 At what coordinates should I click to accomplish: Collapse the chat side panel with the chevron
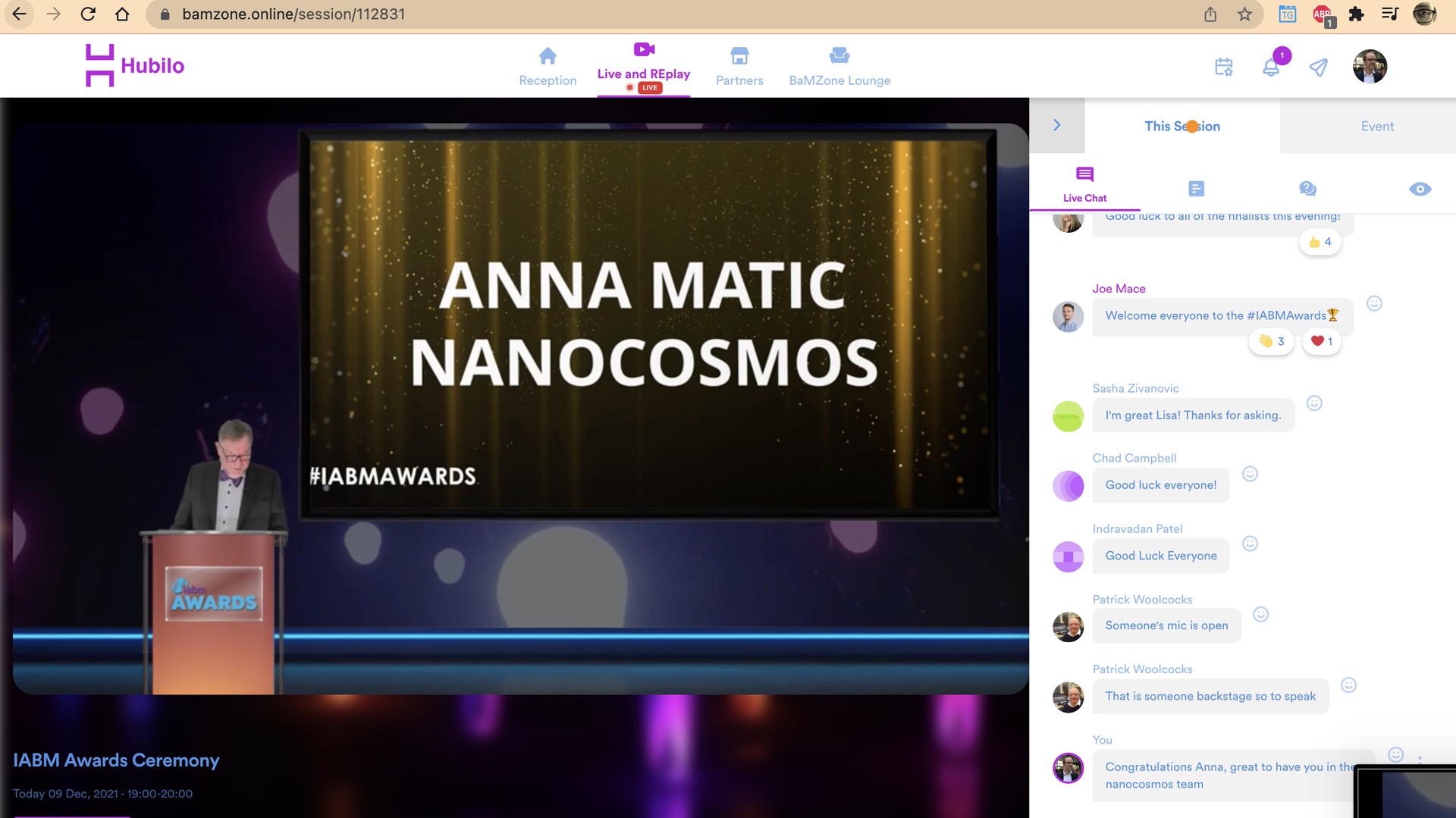[x=1057, y=126]
